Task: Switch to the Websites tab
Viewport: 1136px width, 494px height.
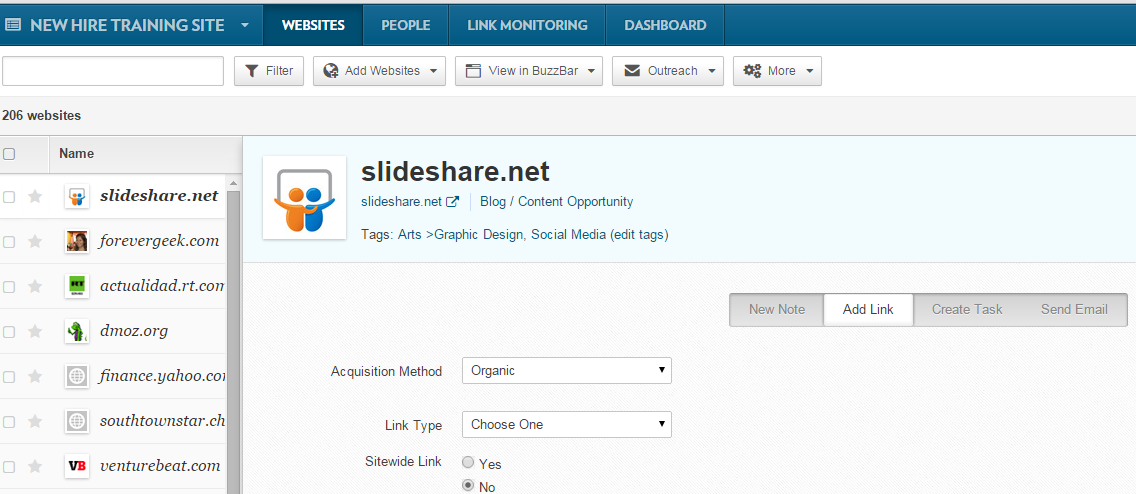Action: (x=313, y=25)
